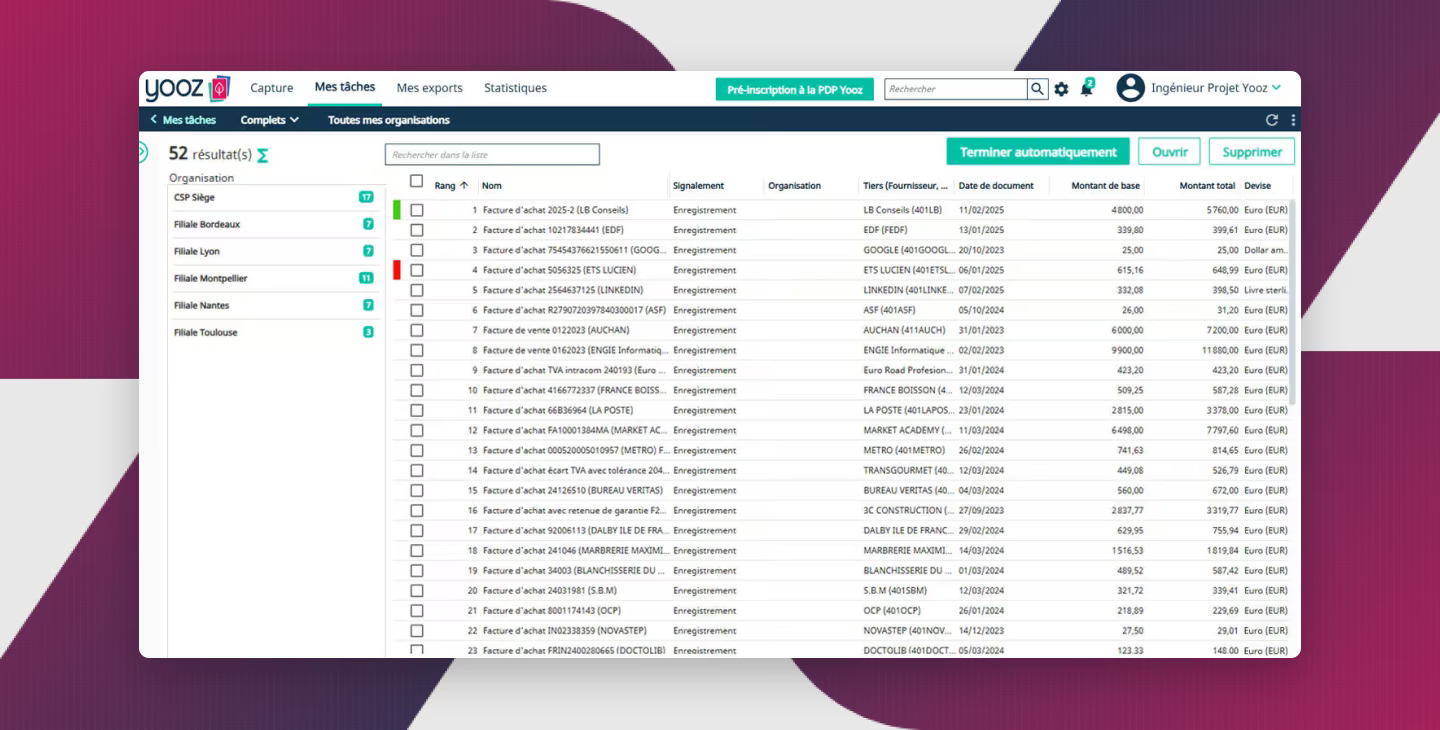The height and width of the screenshot is (730, 1440).
Task: Go back via Mes tâches chevron
Action: (154, 120)
